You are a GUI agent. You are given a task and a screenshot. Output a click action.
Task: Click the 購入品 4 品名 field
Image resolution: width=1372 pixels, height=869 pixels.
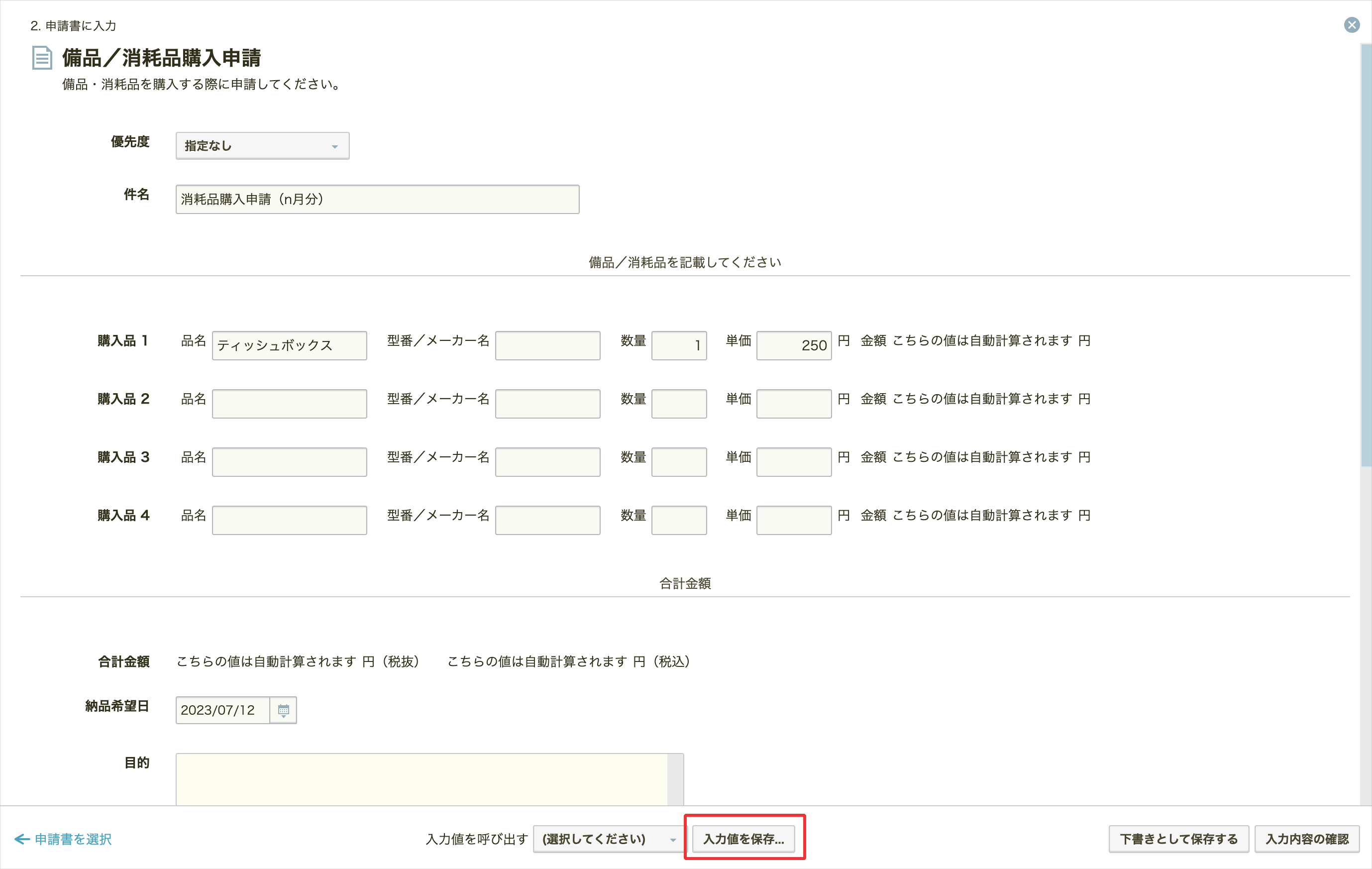point(290,520)
